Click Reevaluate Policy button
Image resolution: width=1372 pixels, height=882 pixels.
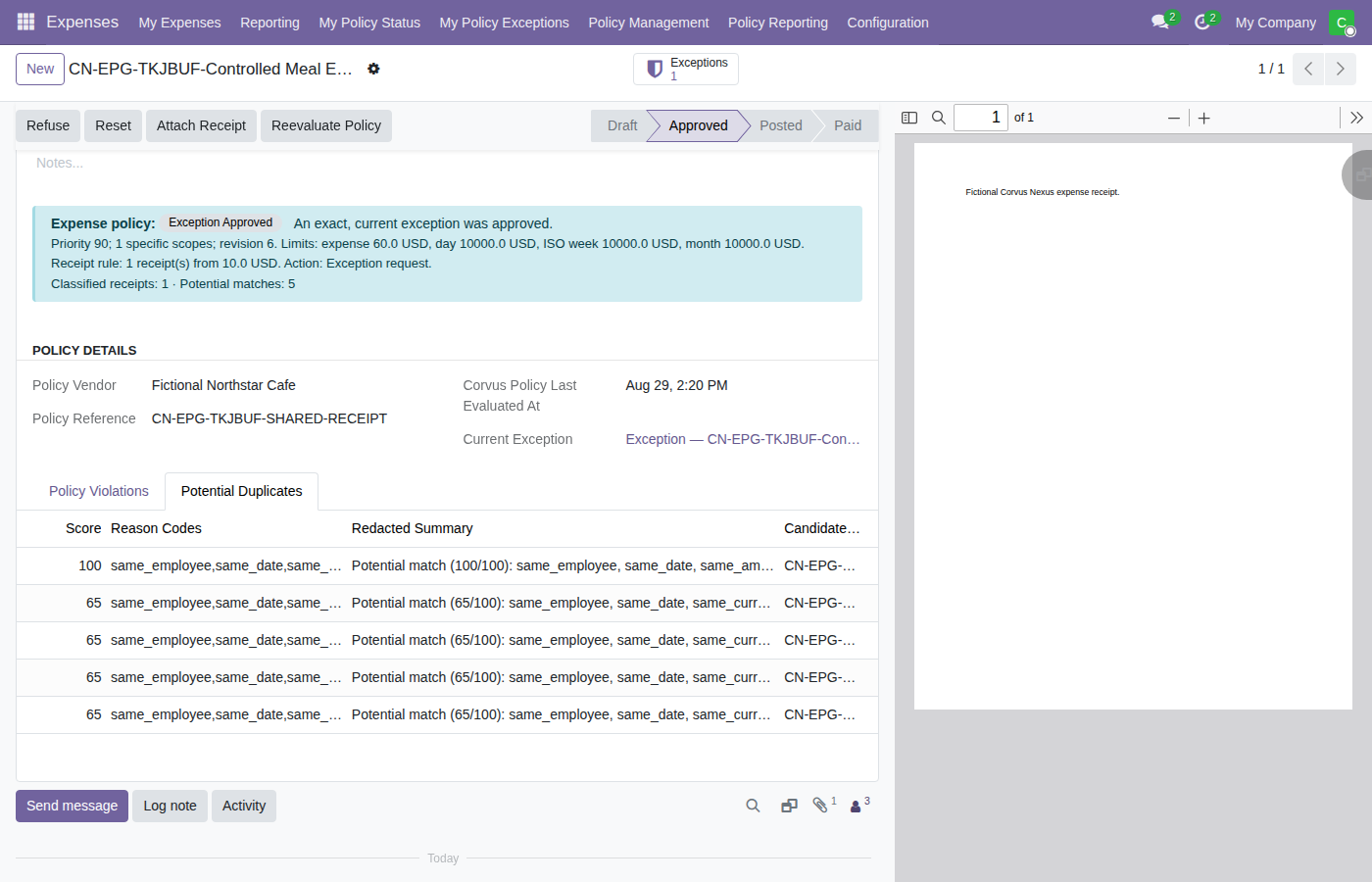point(326,125)
